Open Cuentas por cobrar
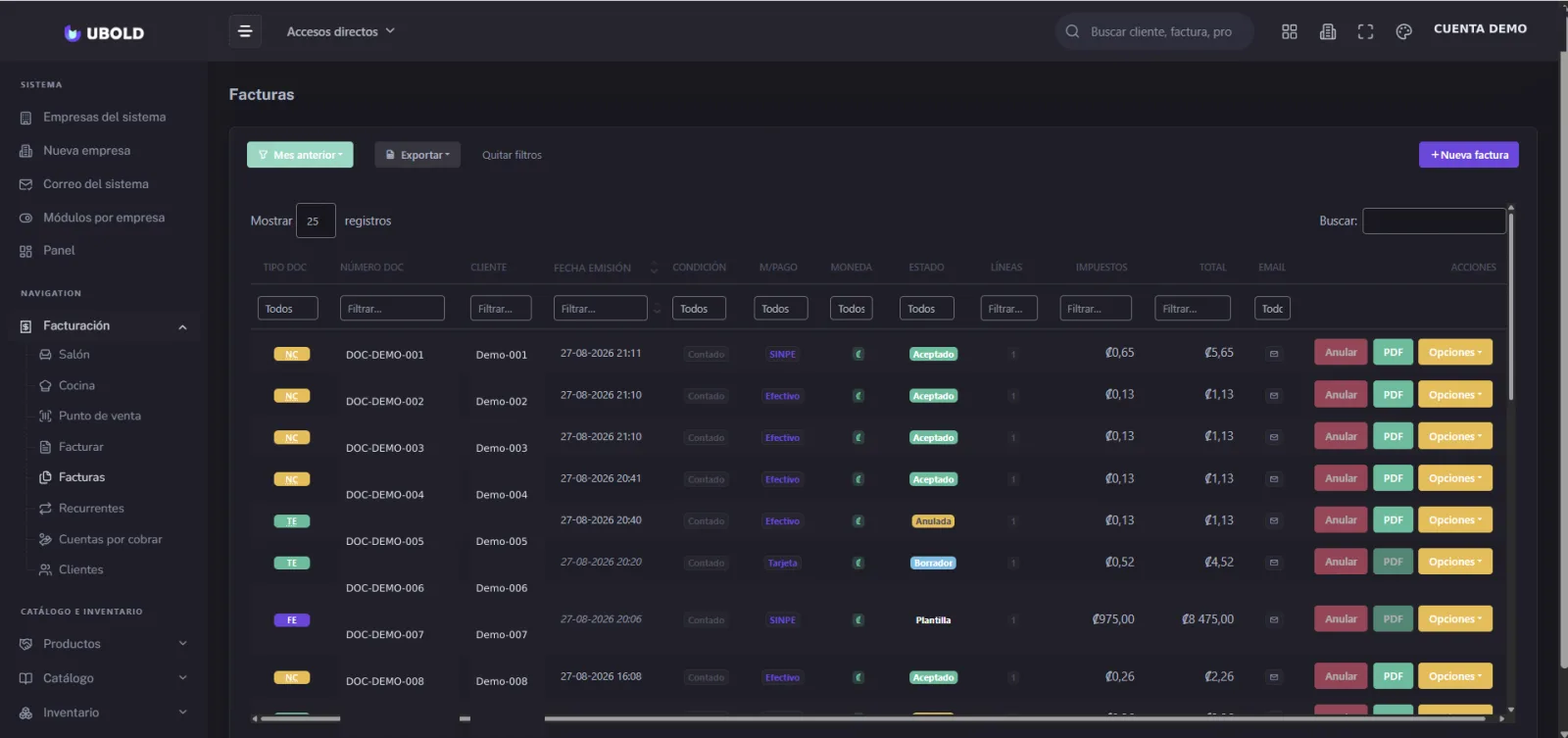This screenshot has width=1568, height=738. click(110, 540)
